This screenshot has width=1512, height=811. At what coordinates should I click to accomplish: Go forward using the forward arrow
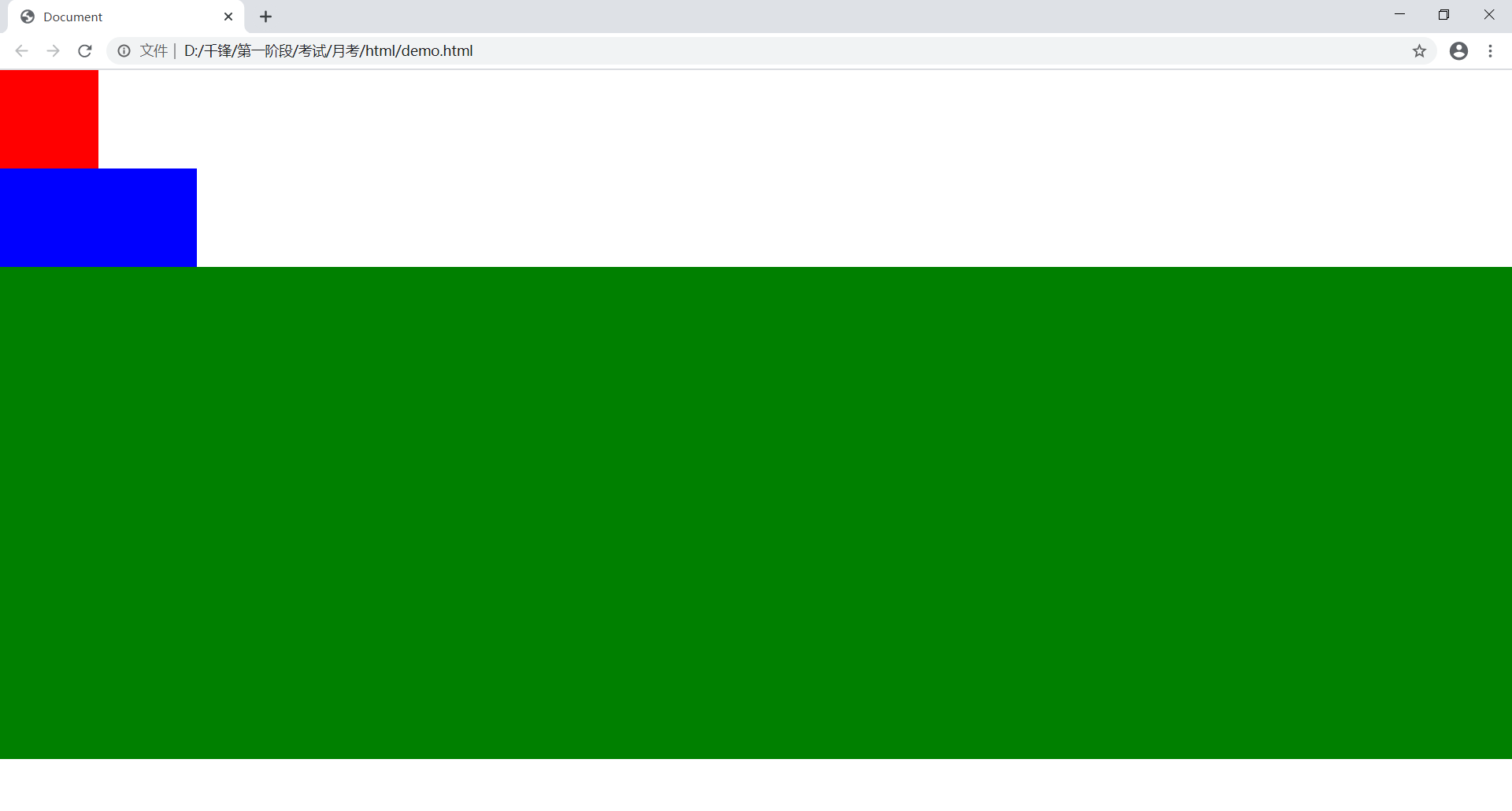point(53,51)
